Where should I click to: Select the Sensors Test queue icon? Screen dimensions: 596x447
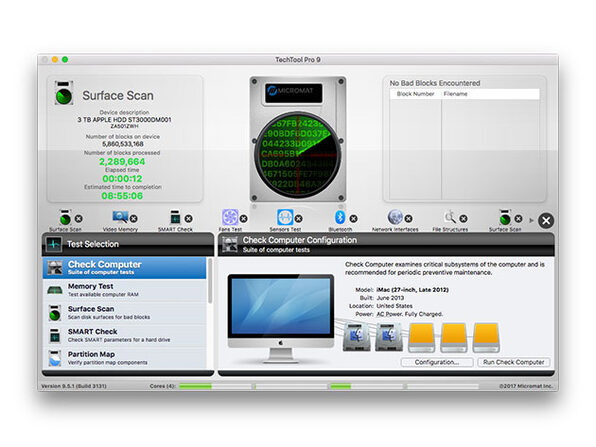click(285, 217)
